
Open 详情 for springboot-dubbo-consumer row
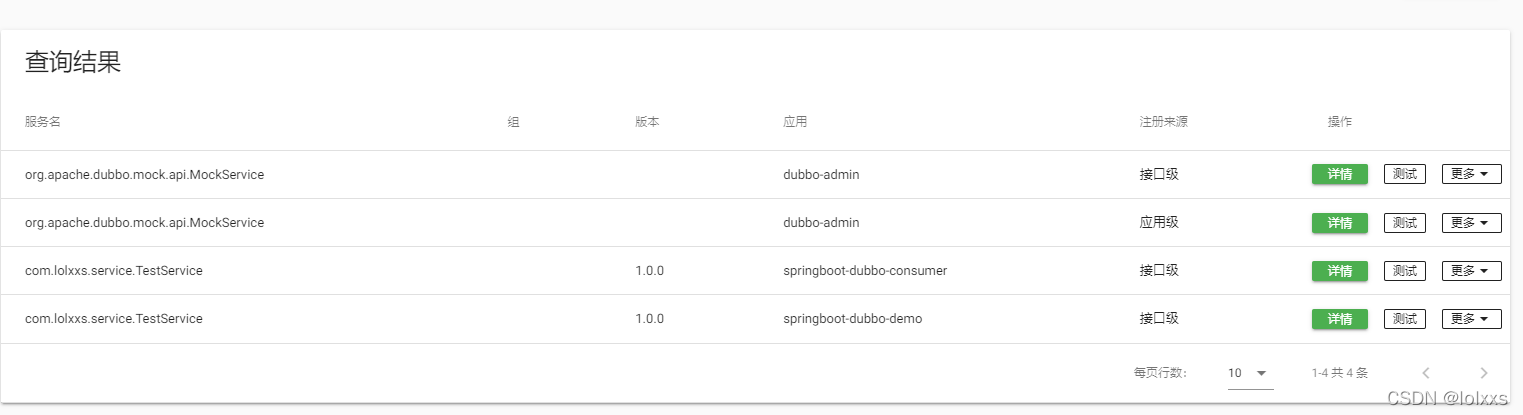[1339, 271]
